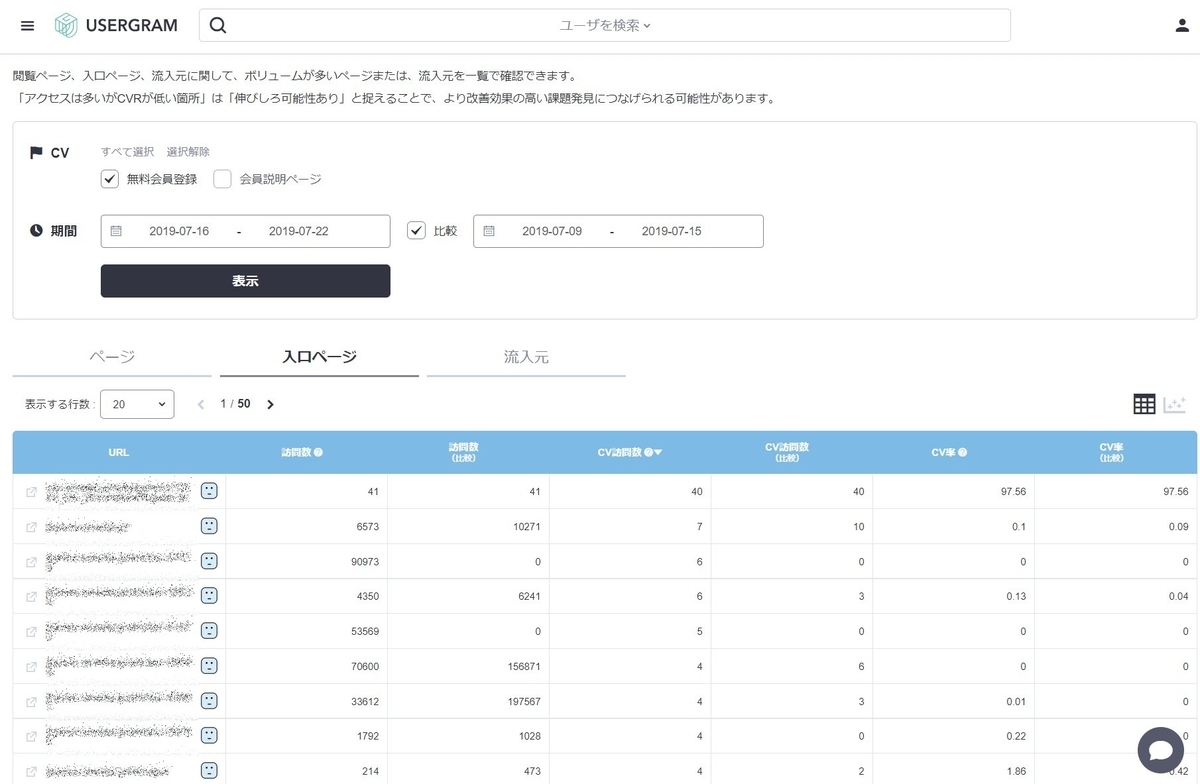Click period end date 2019-07-22
Screen dimensions: 1200x784
pos(299,231)
